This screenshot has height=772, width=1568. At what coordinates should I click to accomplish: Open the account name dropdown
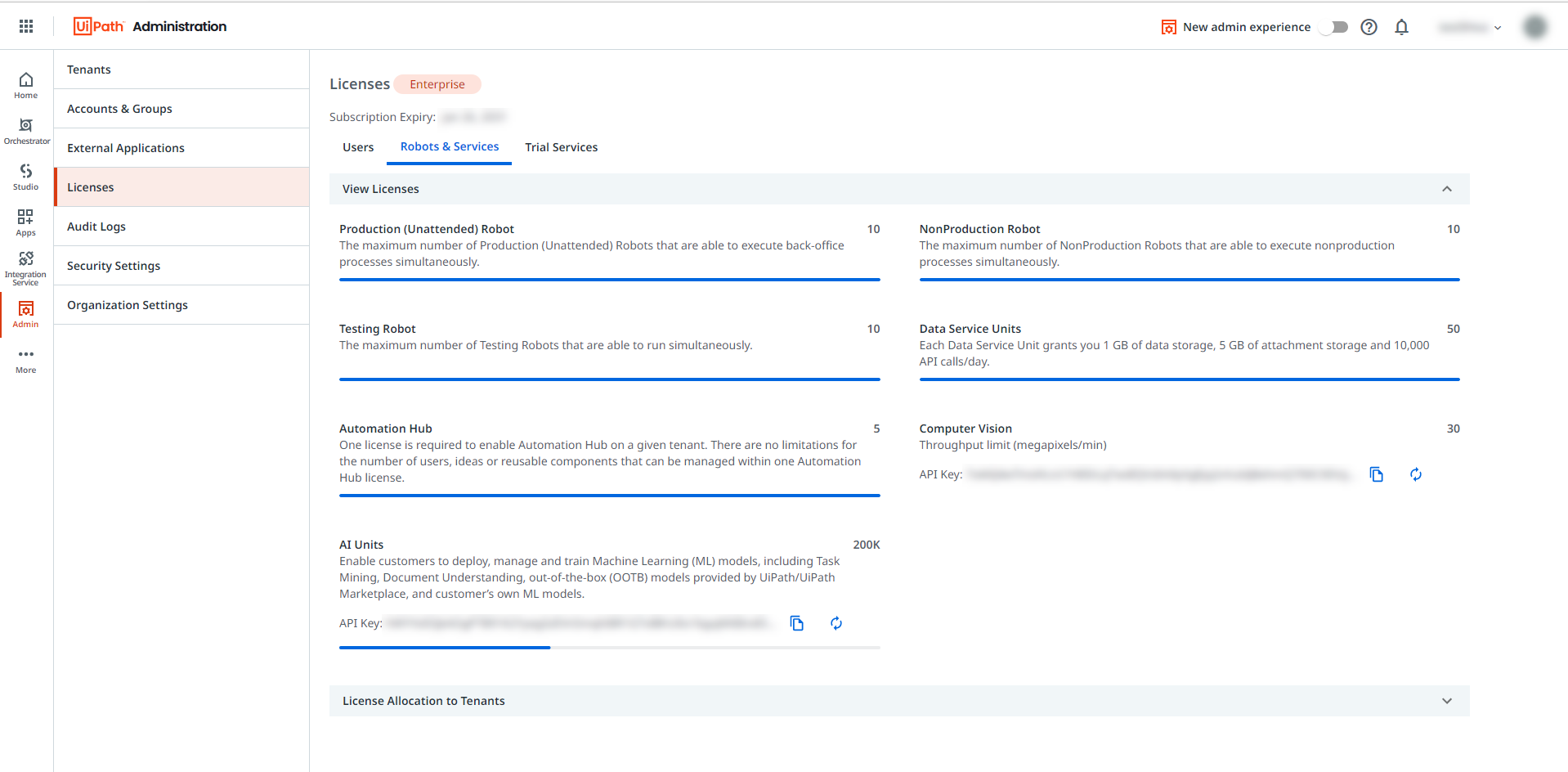click(x=1470, y=27)
